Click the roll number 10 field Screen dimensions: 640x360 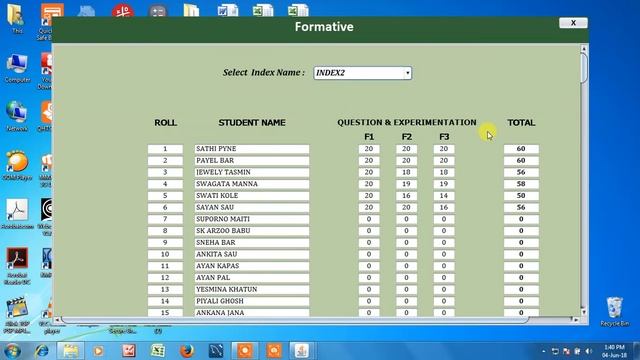[x=165, y=254]
